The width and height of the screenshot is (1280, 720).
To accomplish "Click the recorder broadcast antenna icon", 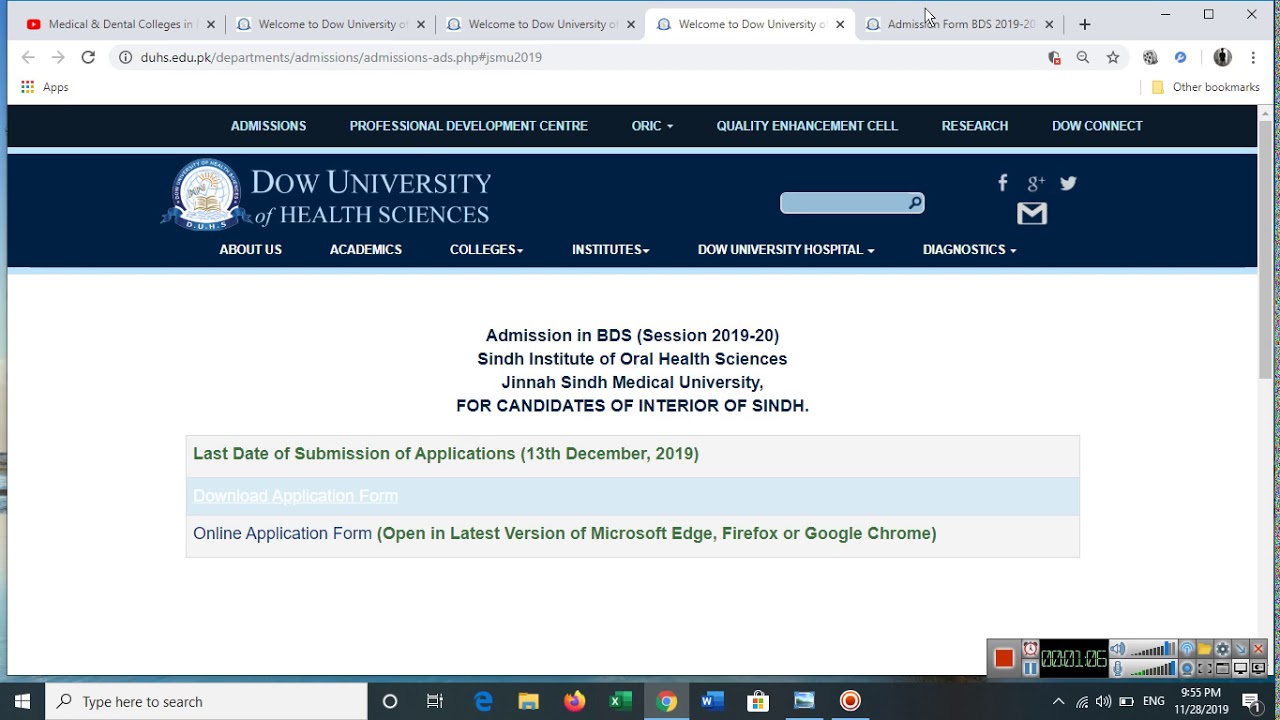I will [1187, 649].
